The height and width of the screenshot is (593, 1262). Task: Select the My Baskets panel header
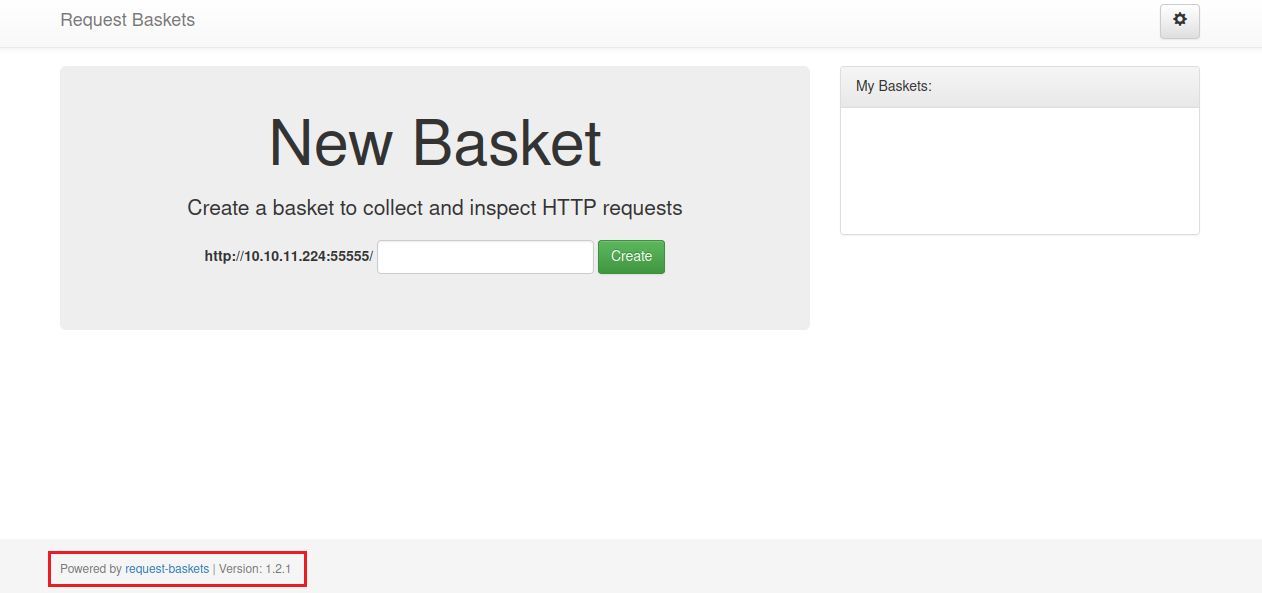point(1019,87)
